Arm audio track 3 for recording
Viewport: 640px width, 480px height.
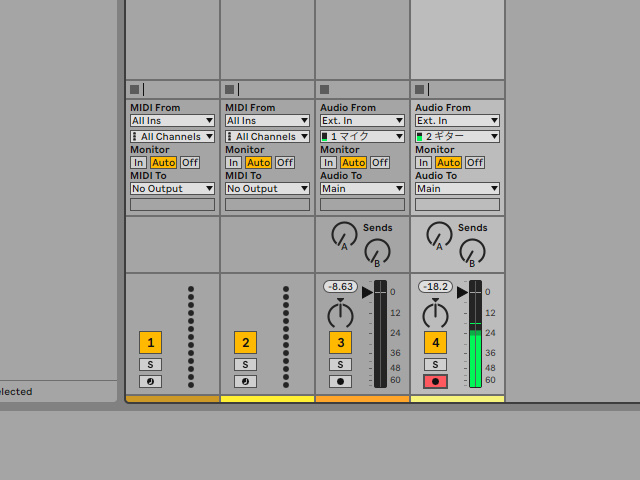click(340, 381)
